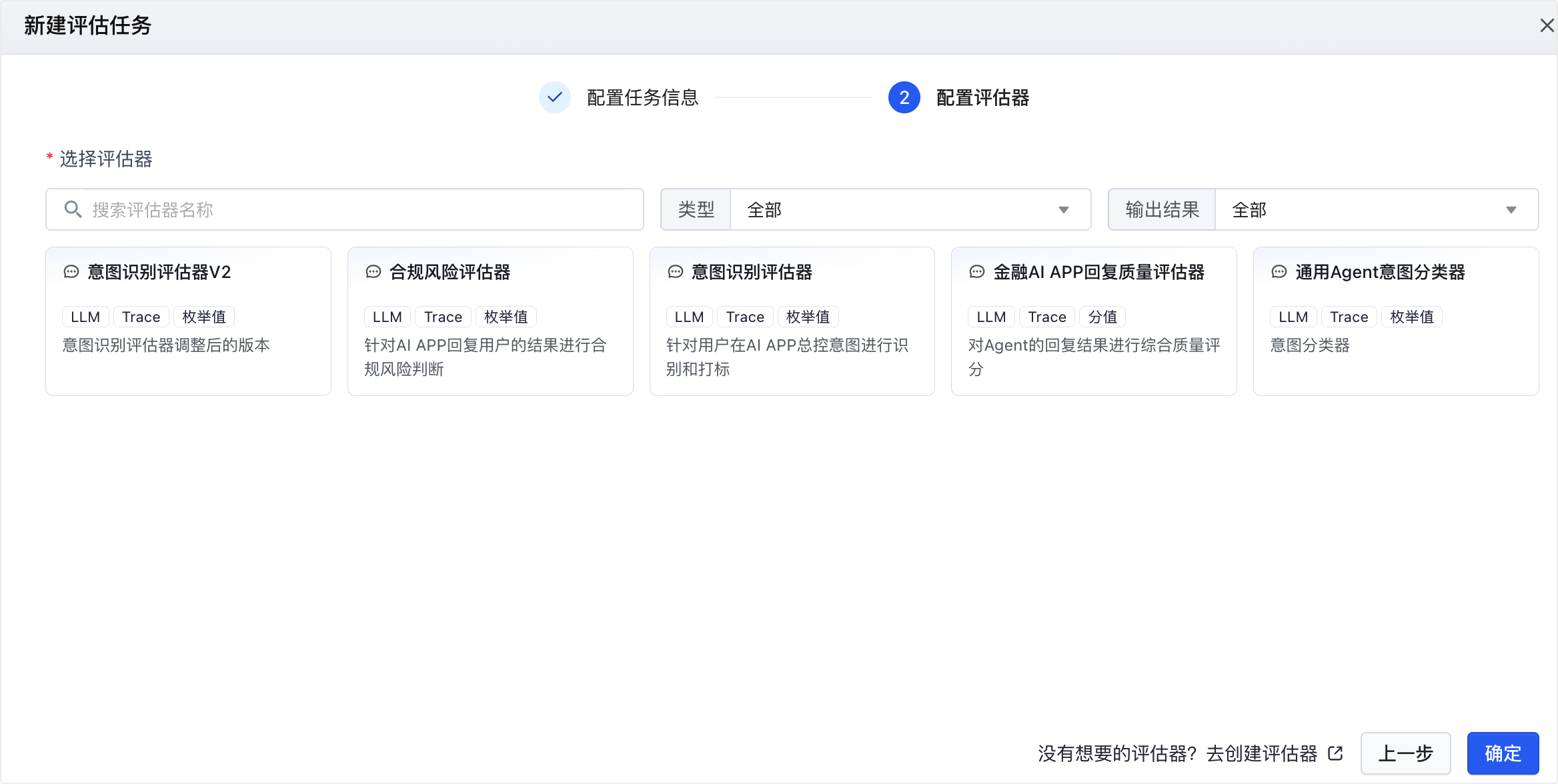Viewport: 1558px width, 784px height.
Task: Click the chat icon on 合规风险评估器 card
Action: pyautogui.click(x=373, y=272)
